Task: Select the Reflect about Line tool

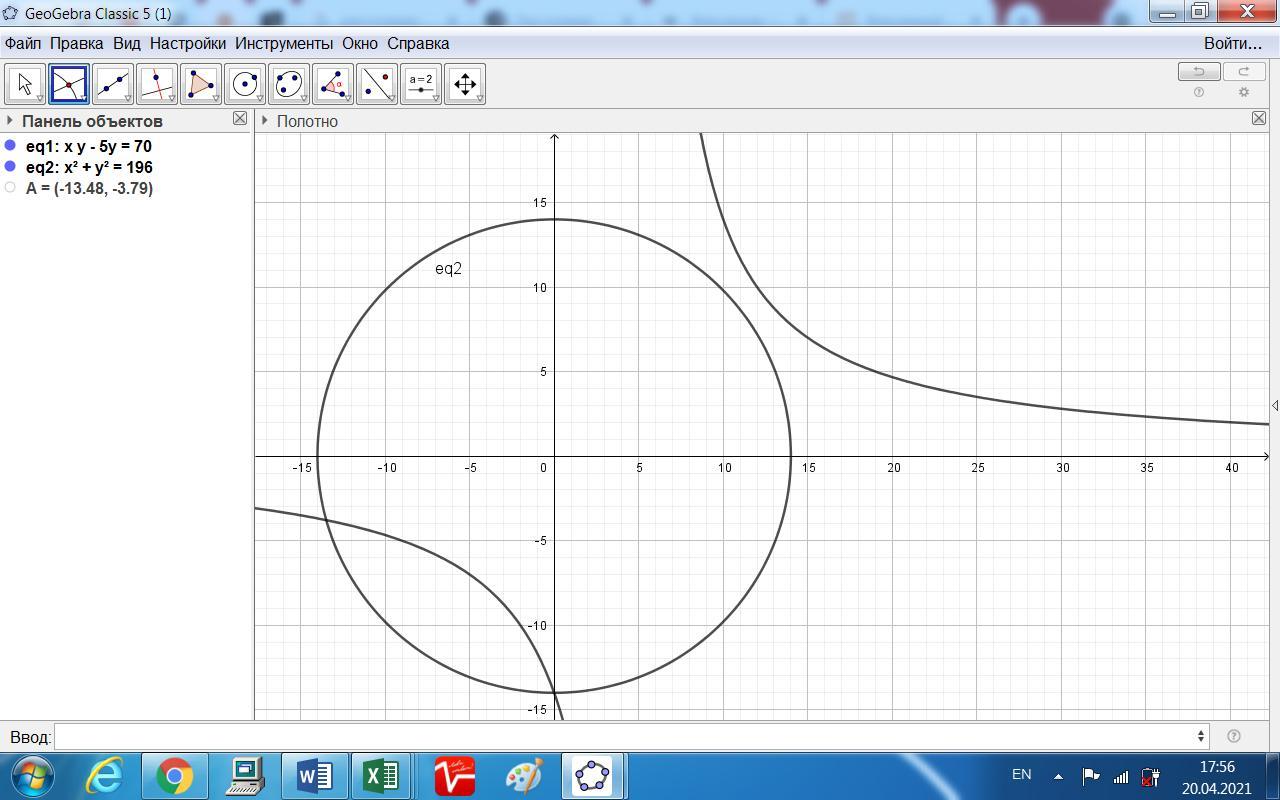Action: pyautogui.click(x=377, y=85)
